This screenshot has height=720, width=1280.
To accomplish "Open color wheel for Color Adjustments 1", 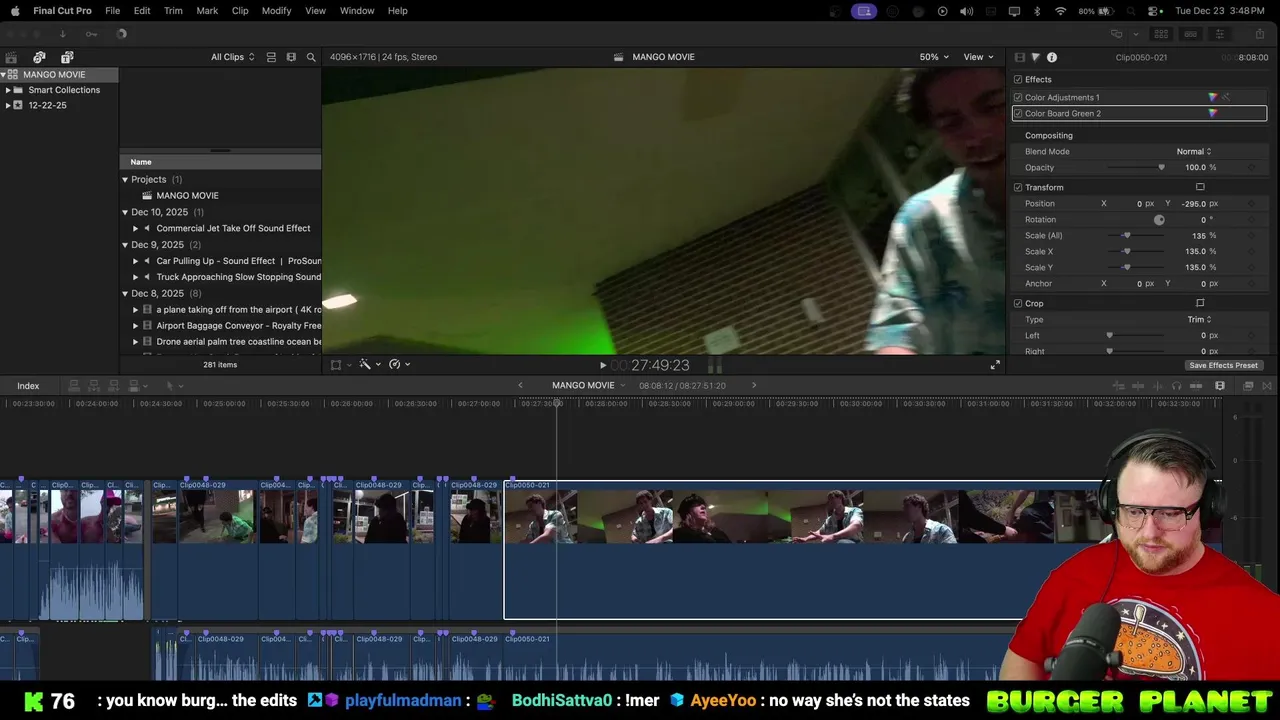I will 1213,97.
